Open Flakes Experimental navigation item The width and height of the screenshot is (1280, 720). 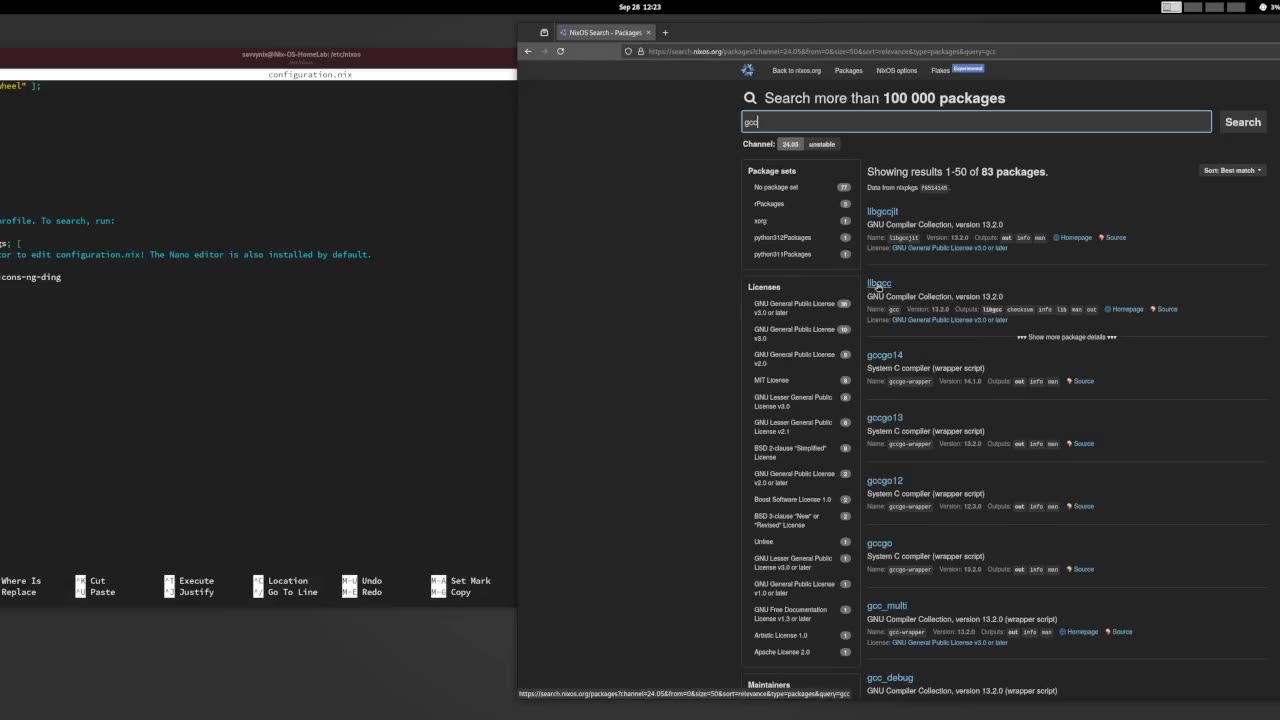(957, 70)
